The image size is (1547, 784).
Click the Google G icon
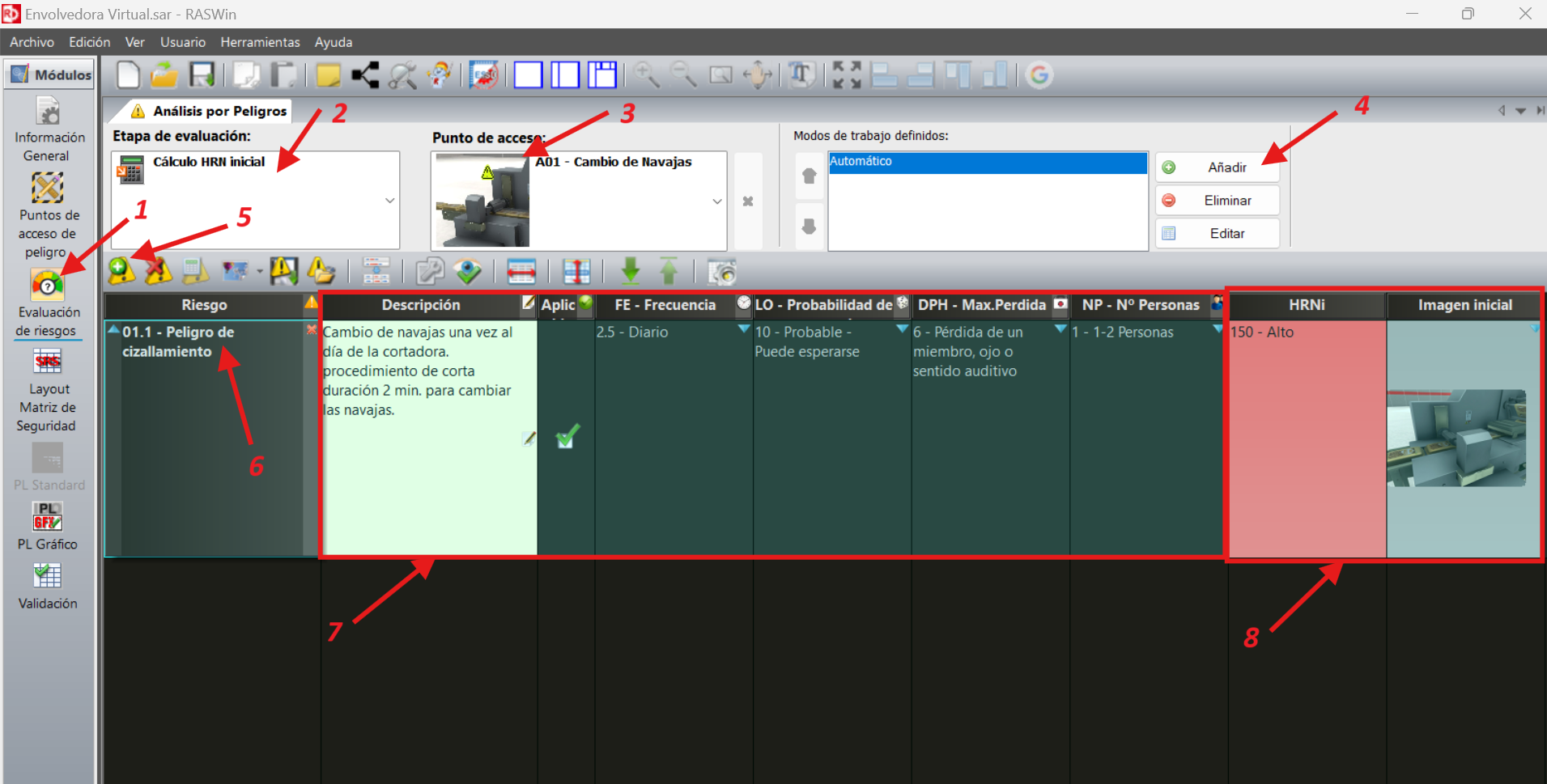coord(1039,75)
